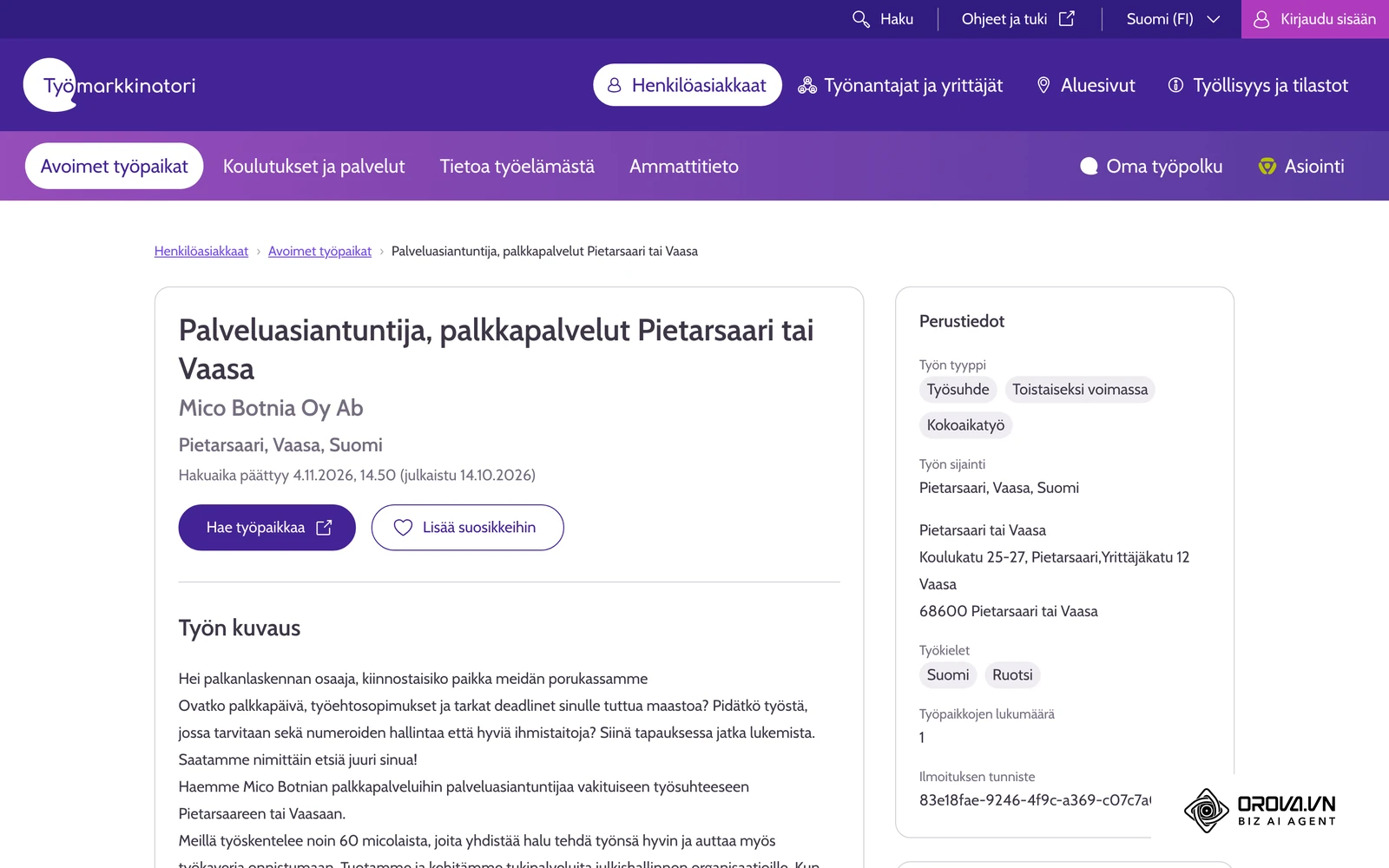Screen dimensions: 1389x868
Task: Click the Haku search magnifier icon
Action: point(860,19)
